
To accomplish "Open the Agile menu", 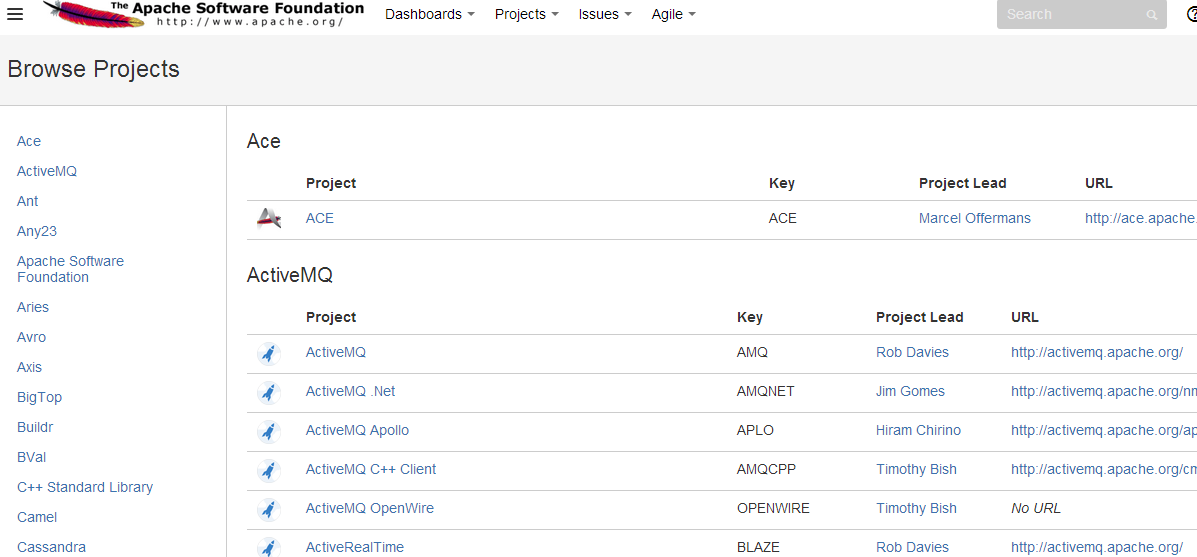I will [673, 14].
